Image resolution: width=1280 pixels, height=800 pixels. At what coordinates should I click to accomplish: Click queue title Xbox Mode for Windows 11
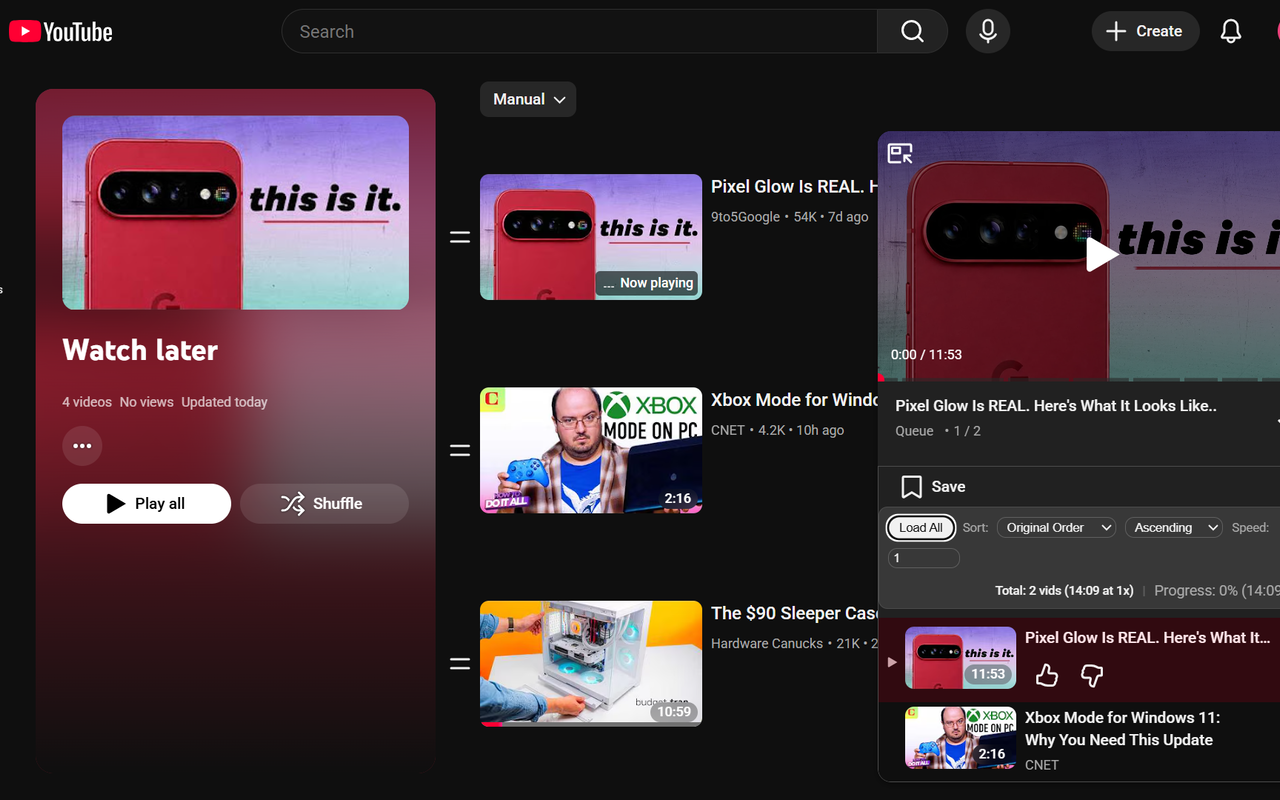tap(1122, 729)
